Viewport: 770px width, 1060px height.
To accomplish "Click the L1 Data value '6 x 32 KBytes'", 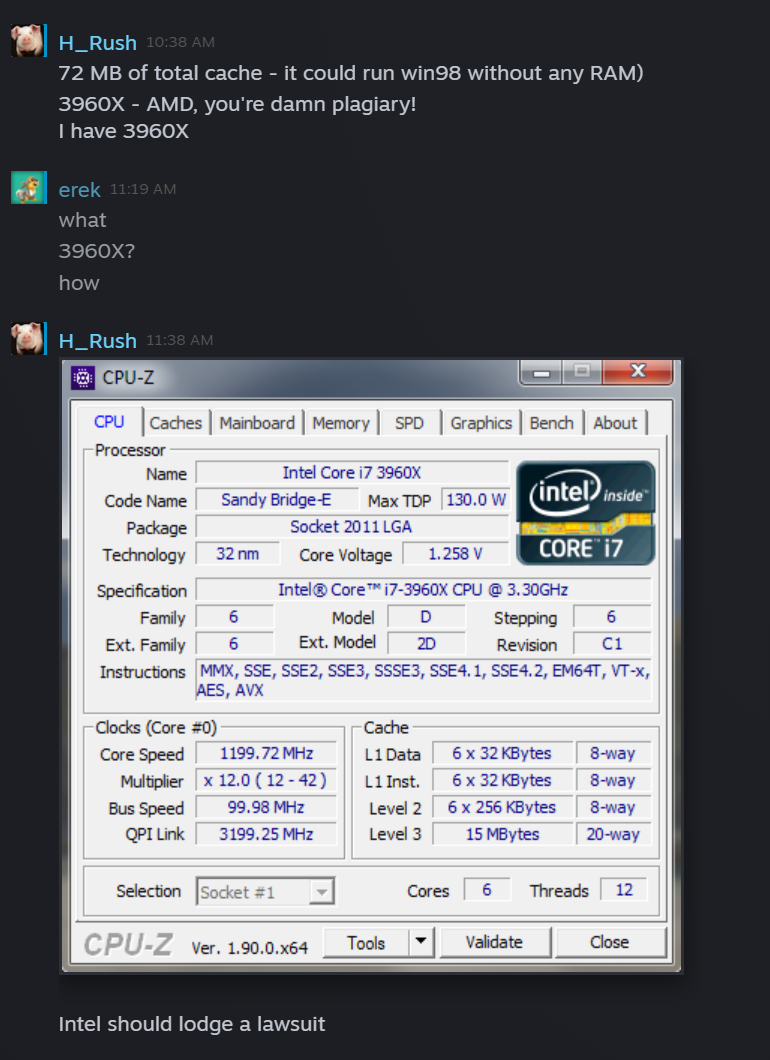I will [502, 753].
